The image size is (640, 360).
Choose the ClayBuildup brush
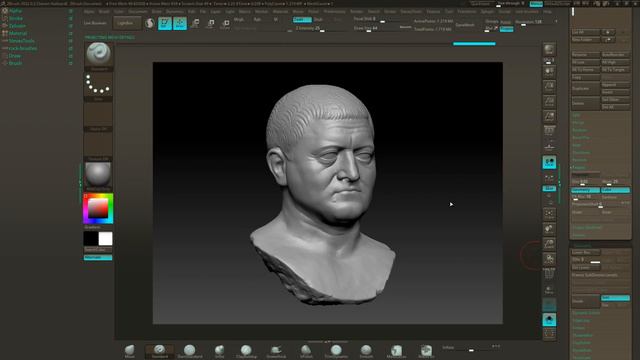click(246, 351)
